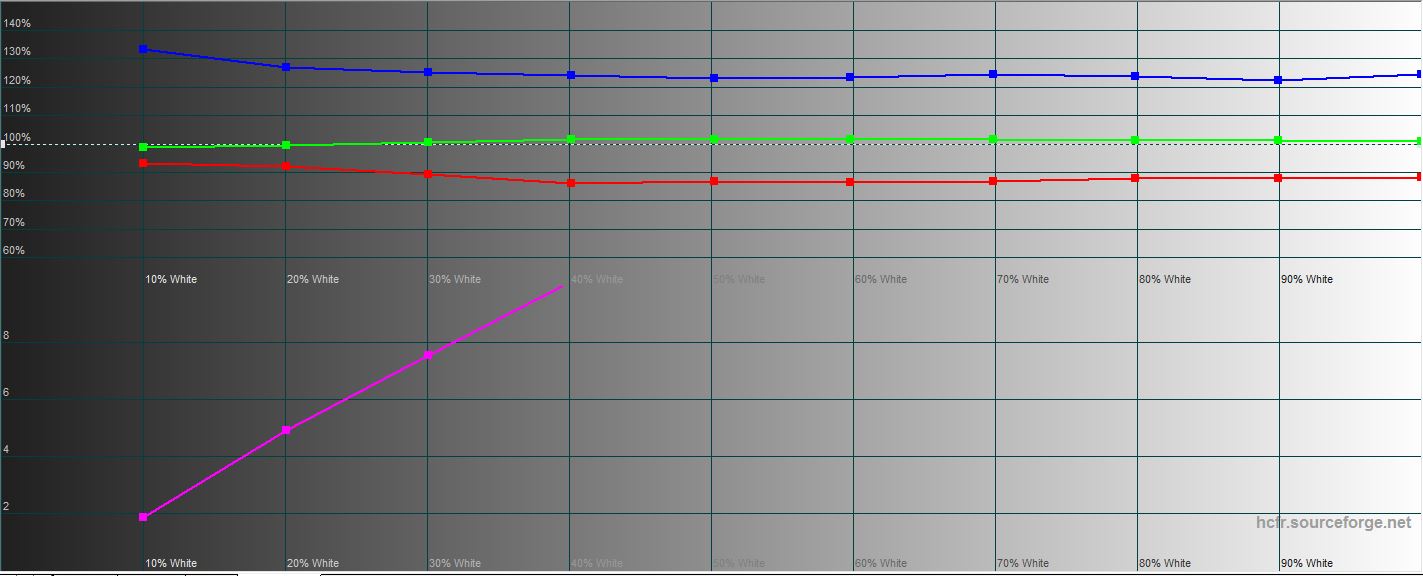Select the 120% y-axis label
This screenshot has width=1423, height=576.
coord(17,80)
